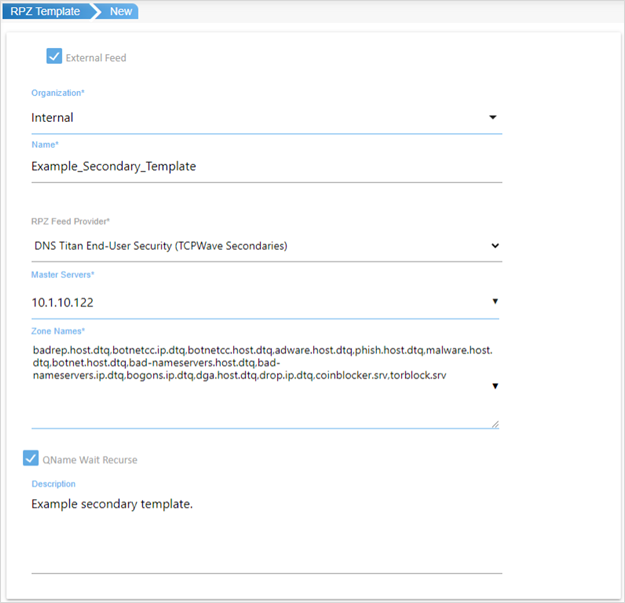Open the Organization dropdown arrow
The width and height of the screenshot is (625, 603).
493,117
